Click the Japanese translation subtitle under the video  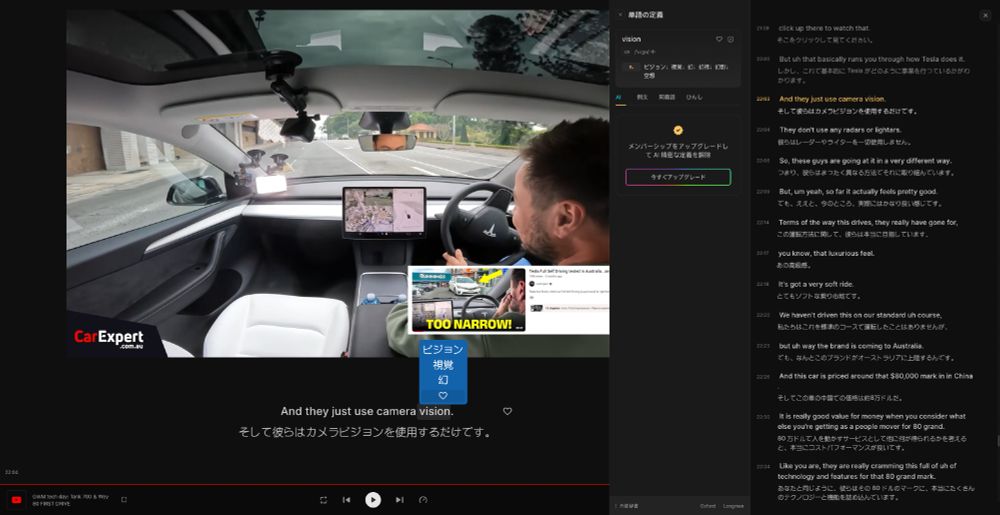(x=365, y=433)
